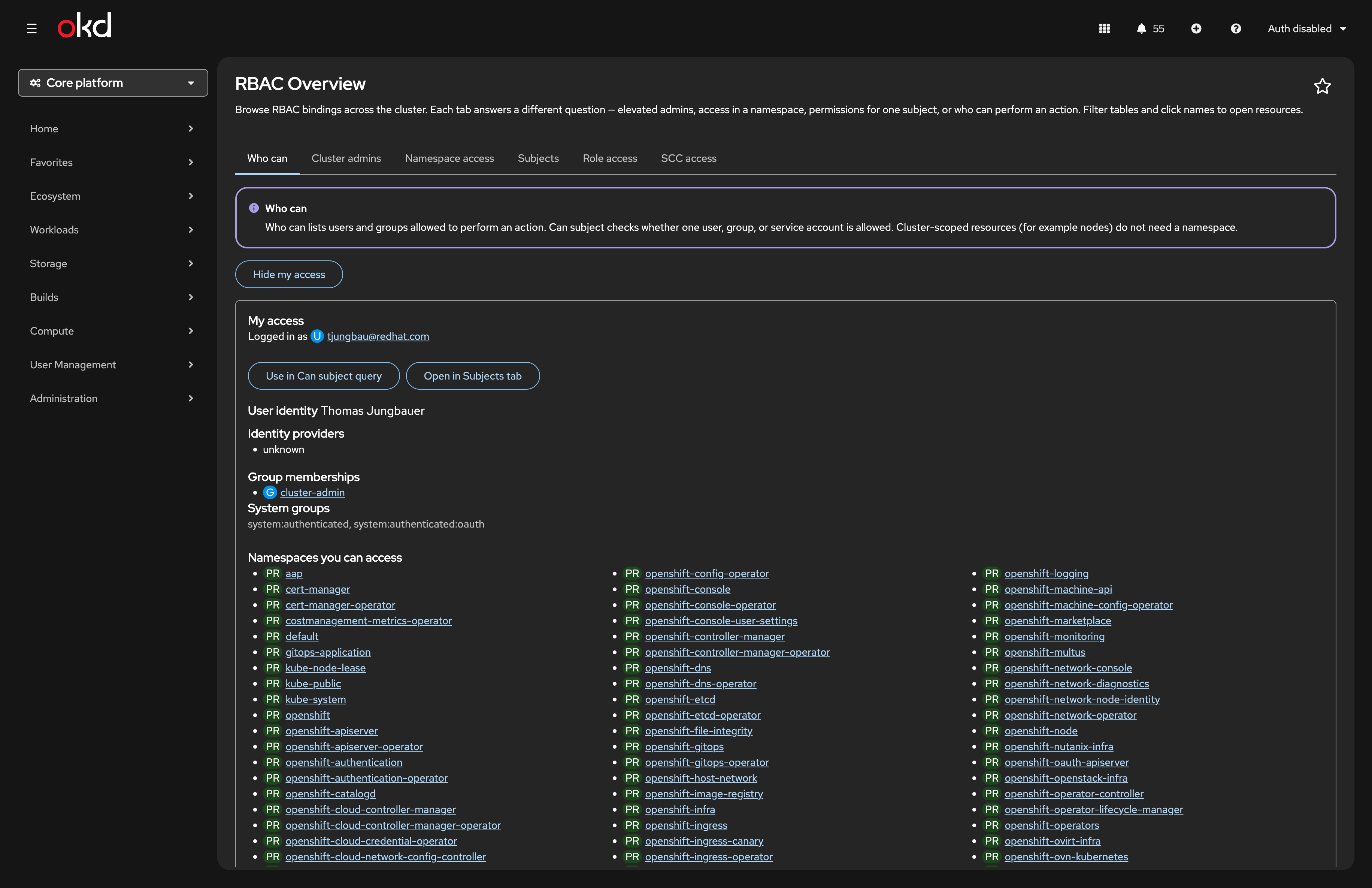This screenshot has width=1372, height=888.
Task: Click the user badge beside tjungbau@redhat.com
Action: 317,336
